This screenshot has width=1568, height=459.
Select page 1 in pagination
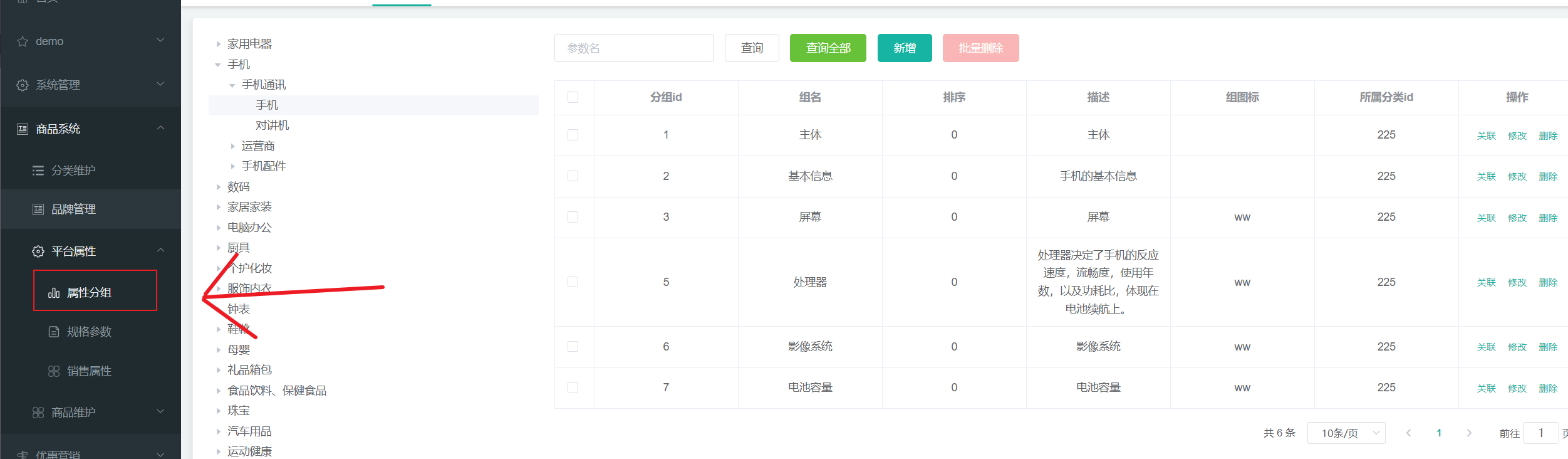1439,433
